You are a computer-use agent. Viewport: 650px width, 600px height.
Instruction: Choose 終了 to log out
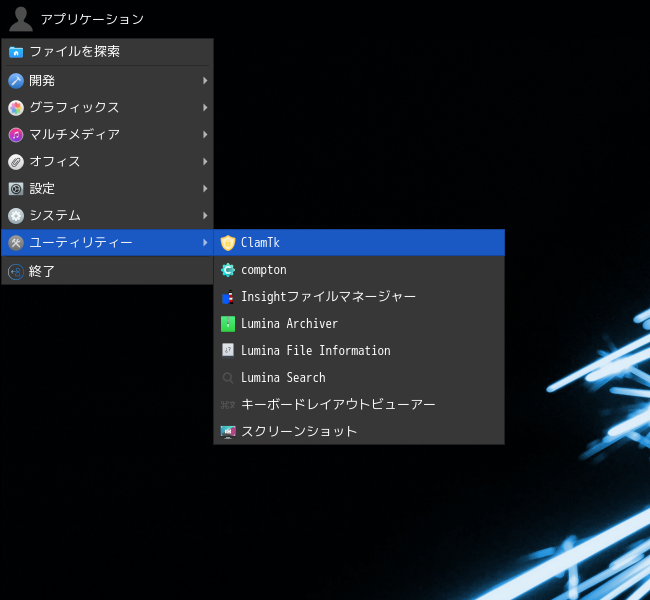(107, 271)
